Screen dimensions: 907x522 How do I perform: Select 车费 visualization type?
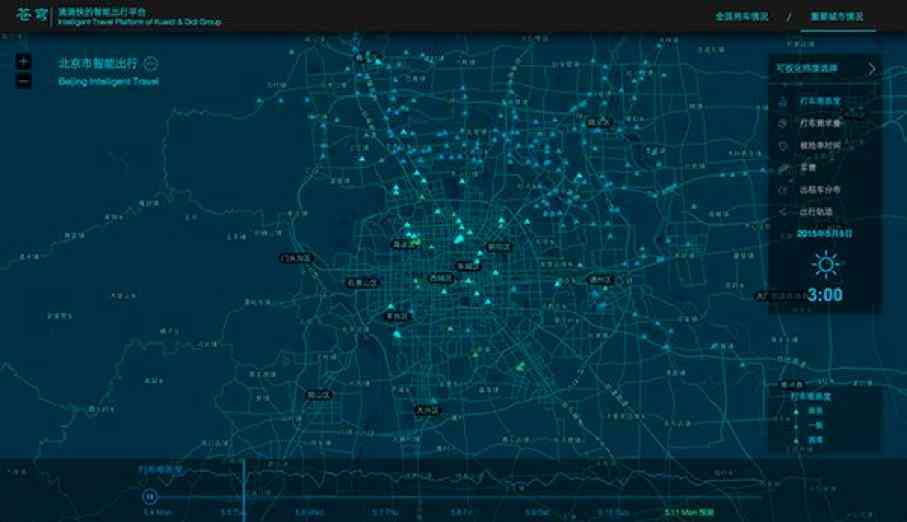(808, 168)
